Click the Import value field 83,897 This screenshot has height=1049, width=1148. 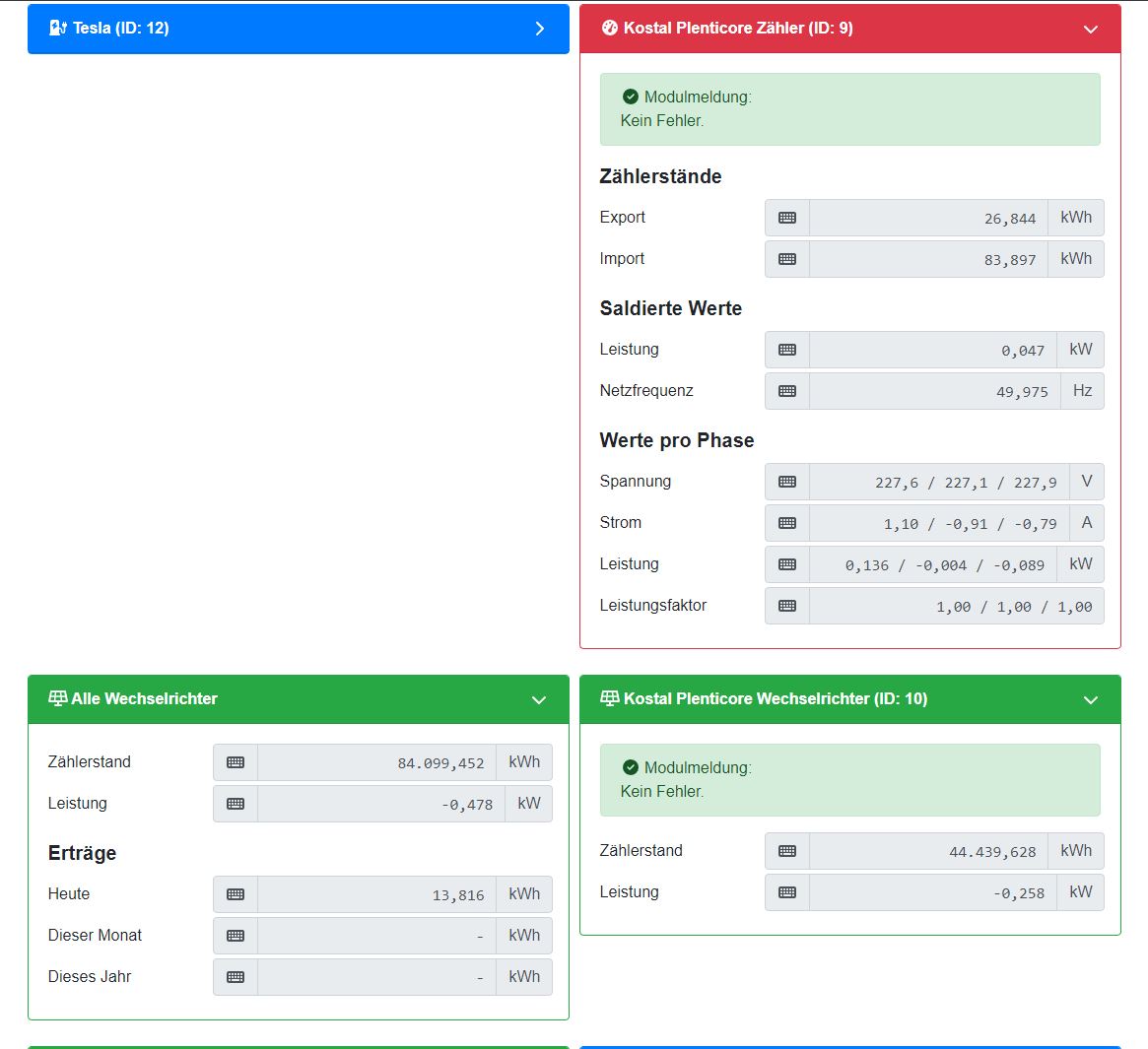point(928,259)
